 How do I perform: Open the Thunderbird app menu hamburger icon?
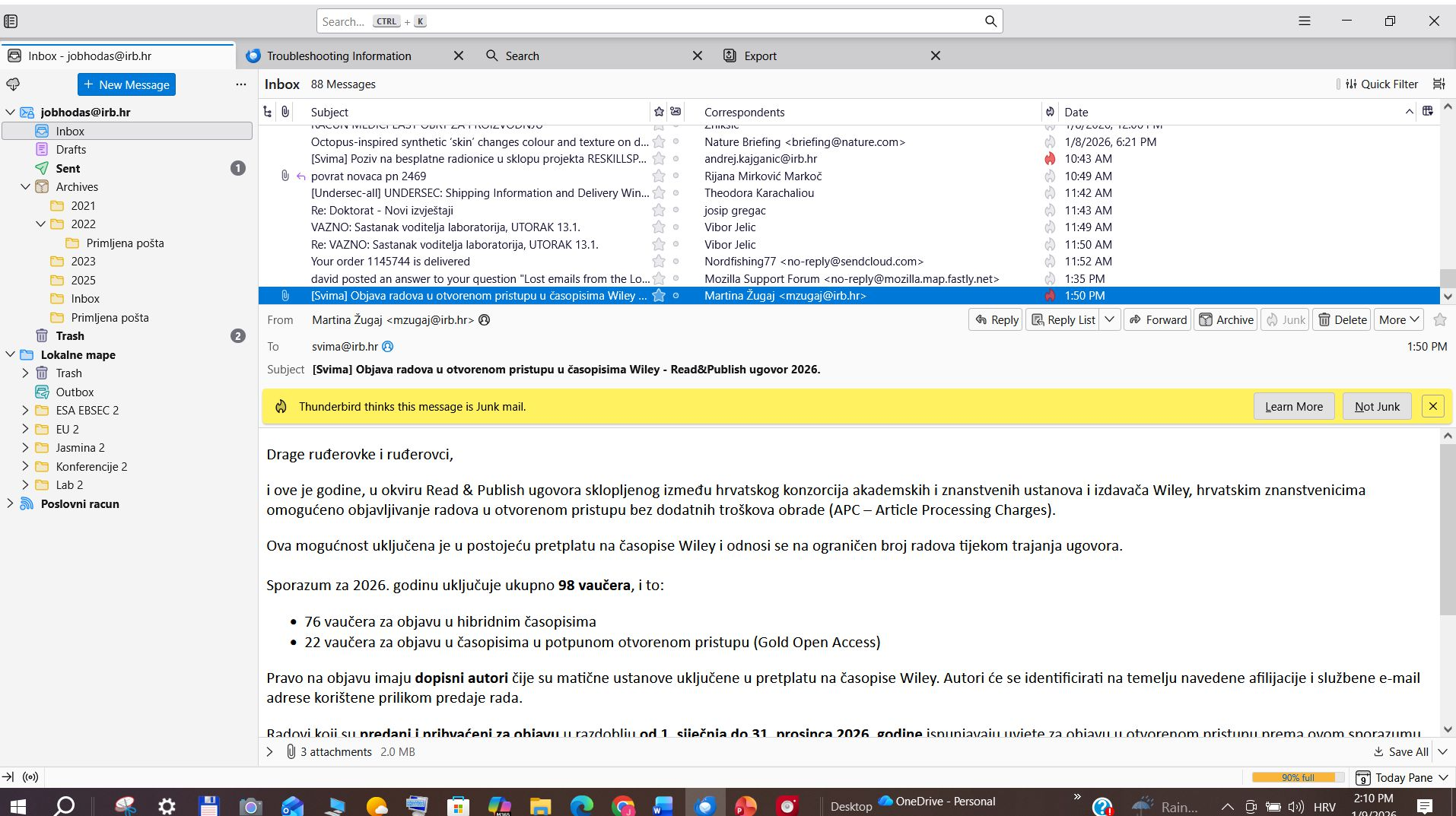tap(1304, 21)
